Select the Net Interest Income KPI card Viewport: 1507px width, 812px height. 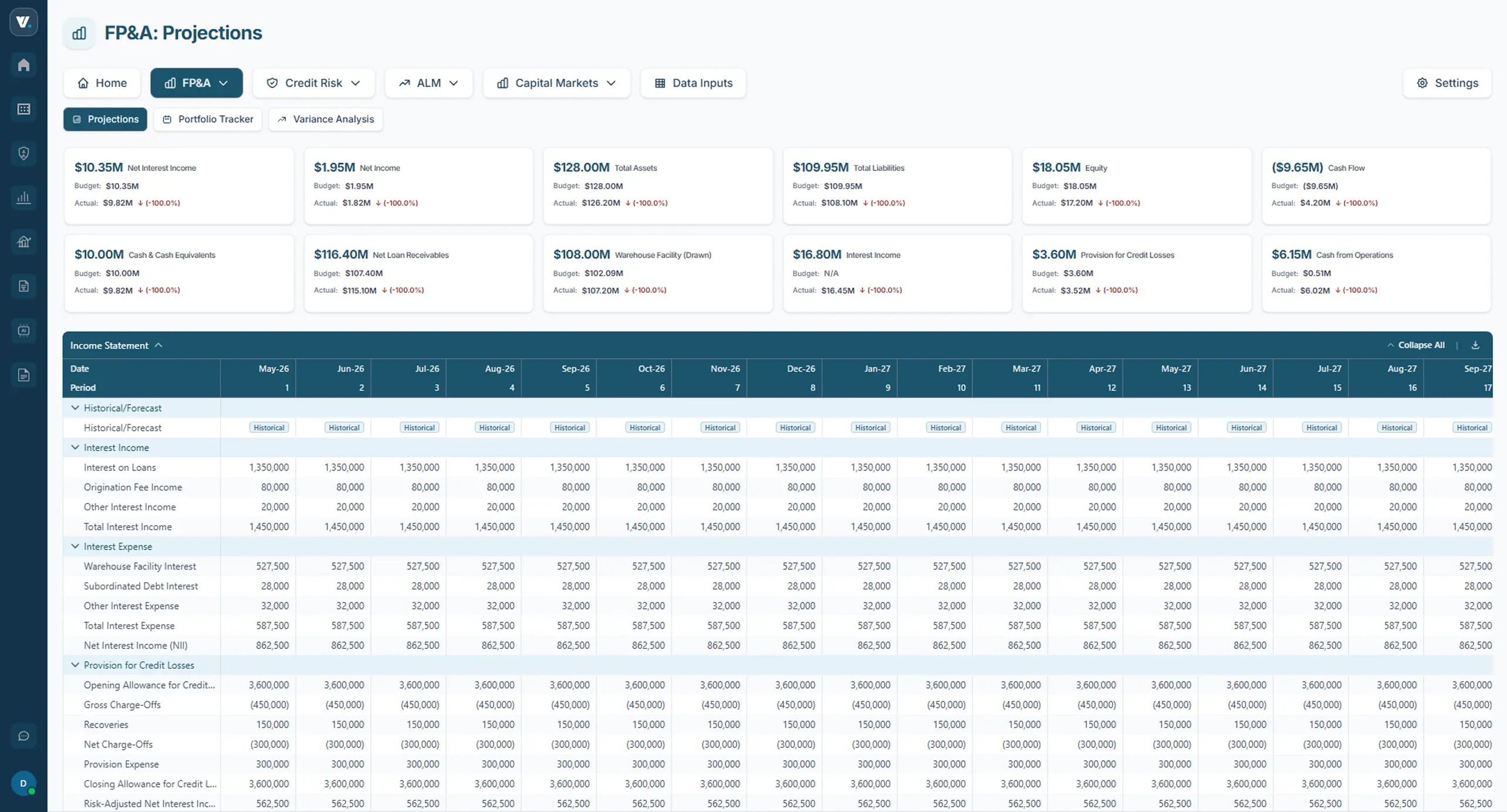click(179, 186)
